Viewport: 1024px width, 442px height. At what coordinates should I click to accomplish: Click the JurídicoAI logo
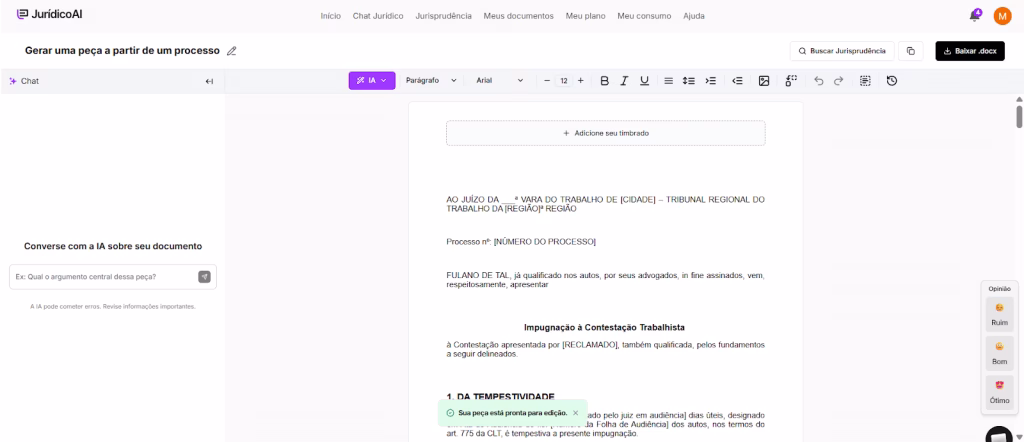click(x=50, y=14)
